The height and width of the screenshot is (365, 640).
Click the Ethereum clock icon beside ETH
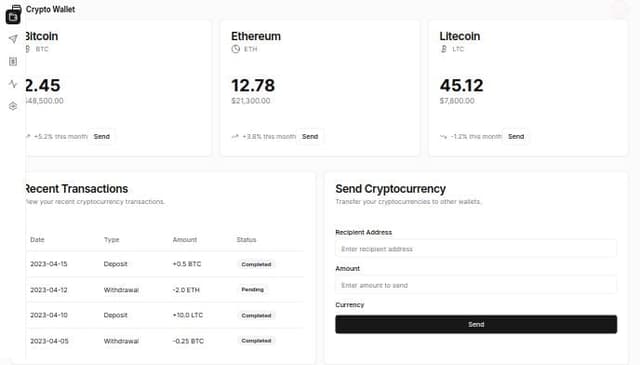point(236,49)
